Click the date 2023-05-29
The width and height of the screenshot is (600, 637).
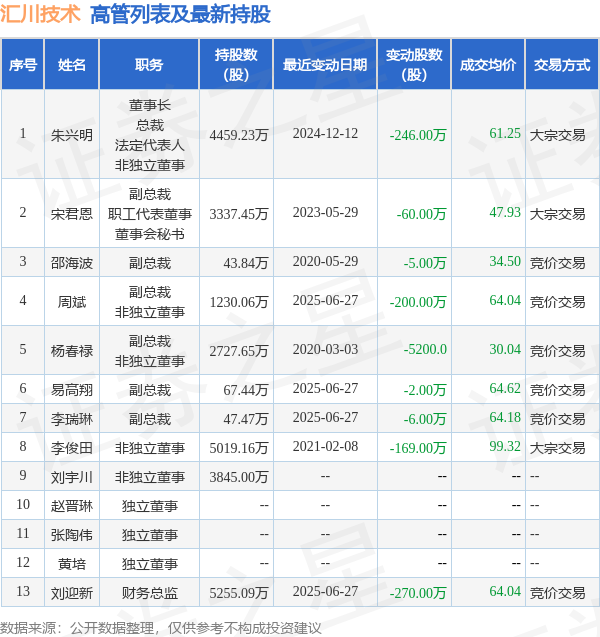click(x=325, y=212)
